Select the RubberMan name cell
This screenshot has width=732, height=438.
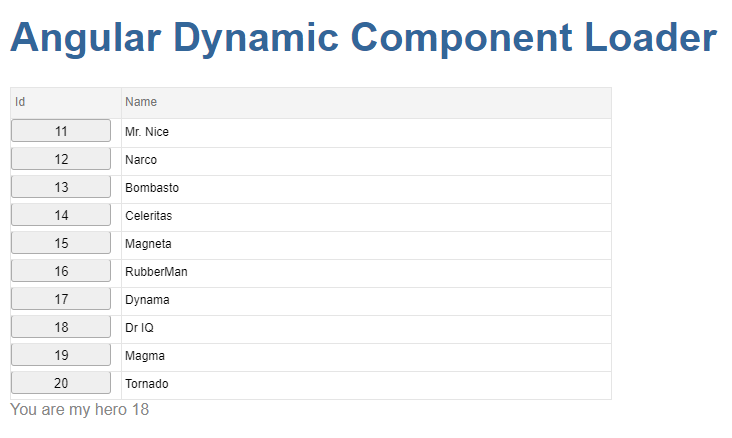point(156,272)
